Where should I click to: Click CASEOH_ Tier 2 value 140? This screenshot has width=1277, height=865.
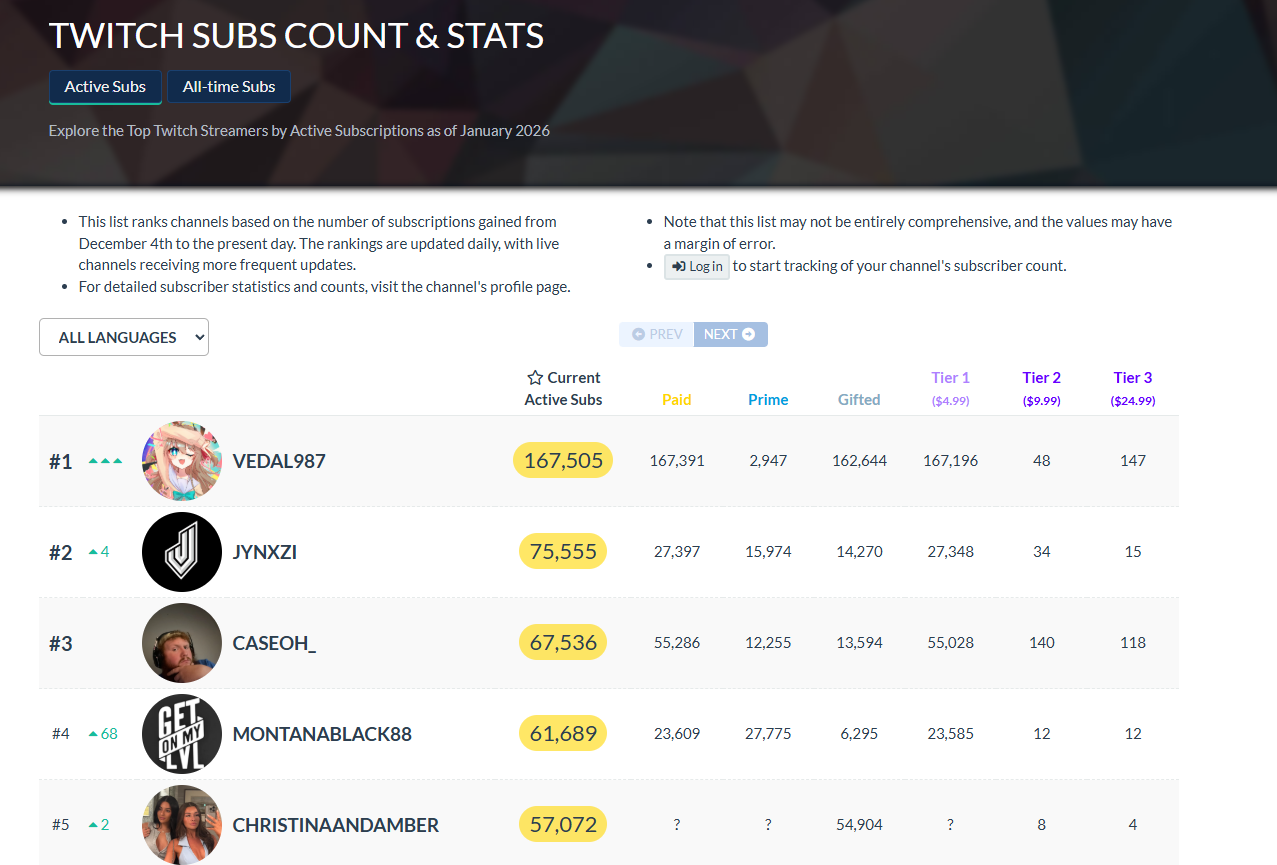point(1042,643)
